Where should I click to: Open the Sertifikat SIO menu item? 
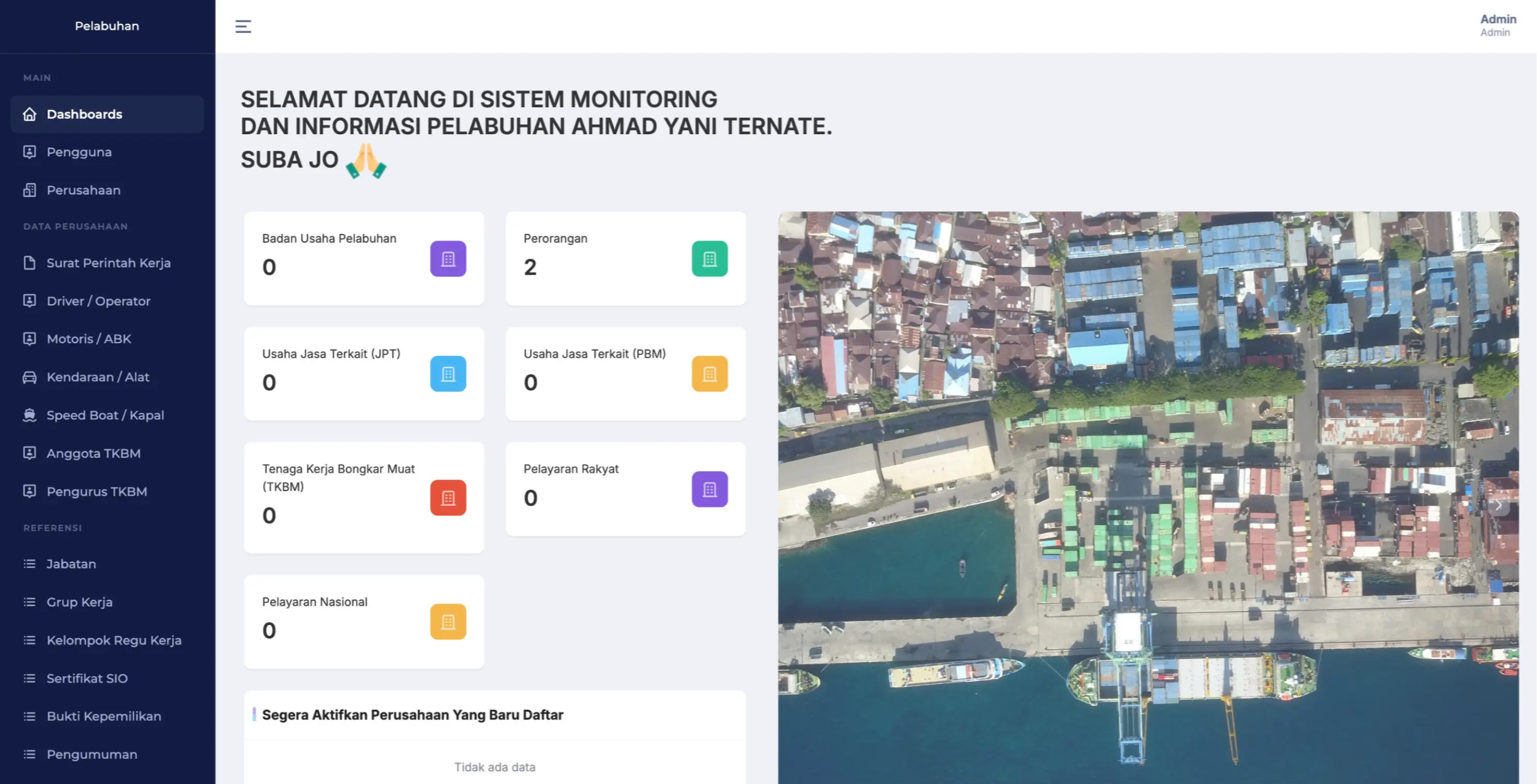point(86,679)
